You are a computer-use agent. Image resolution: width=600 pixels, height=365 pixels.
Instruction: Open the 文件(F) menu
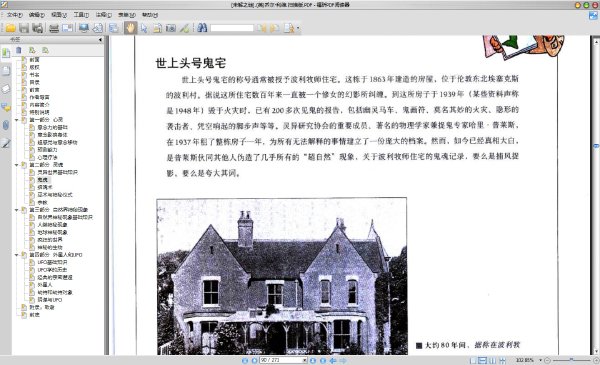point(14,15)
